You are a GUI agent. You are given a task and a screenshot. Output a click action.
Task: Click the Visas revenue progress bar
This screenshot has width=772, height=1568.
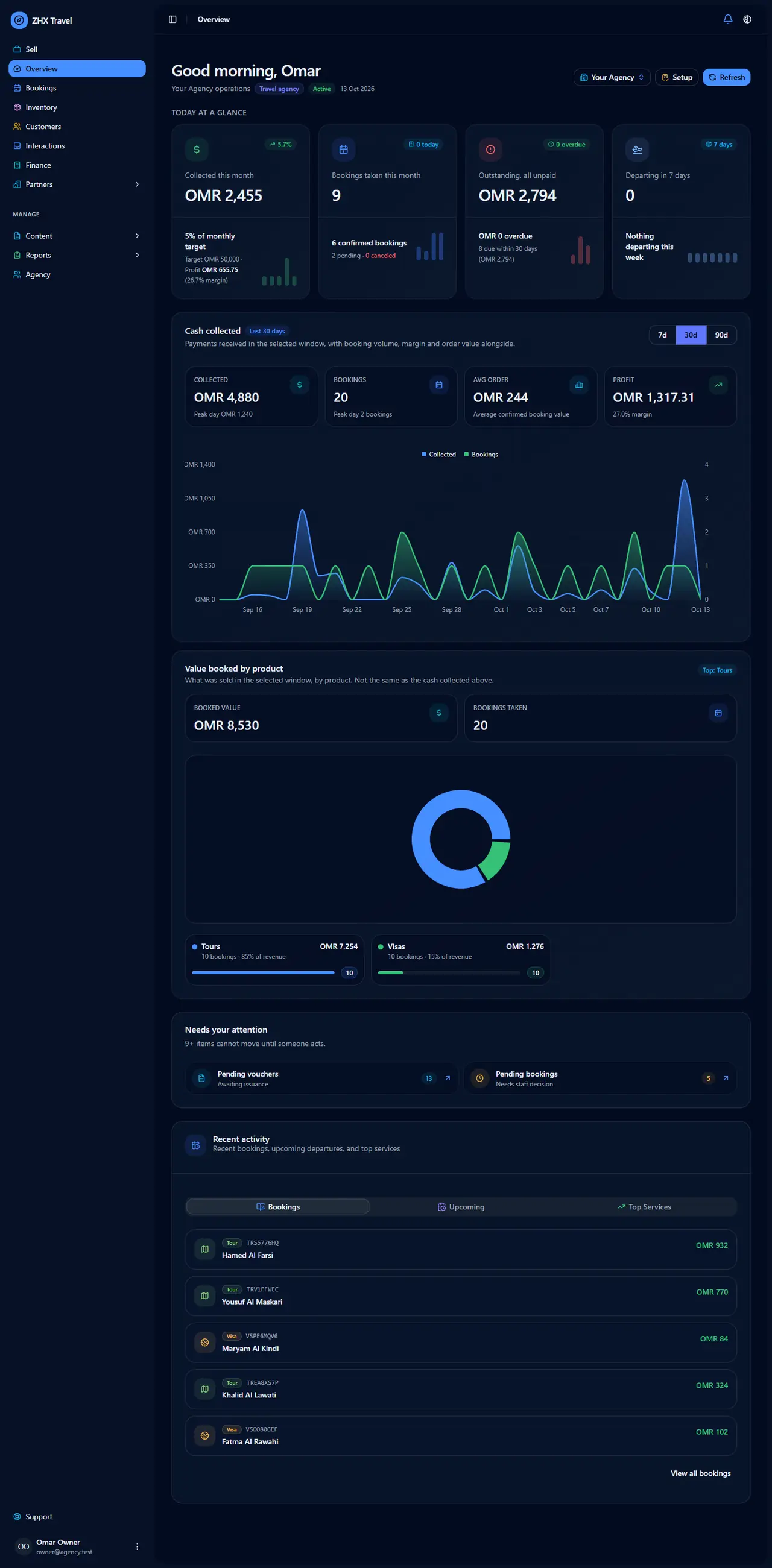click(449, 973)
